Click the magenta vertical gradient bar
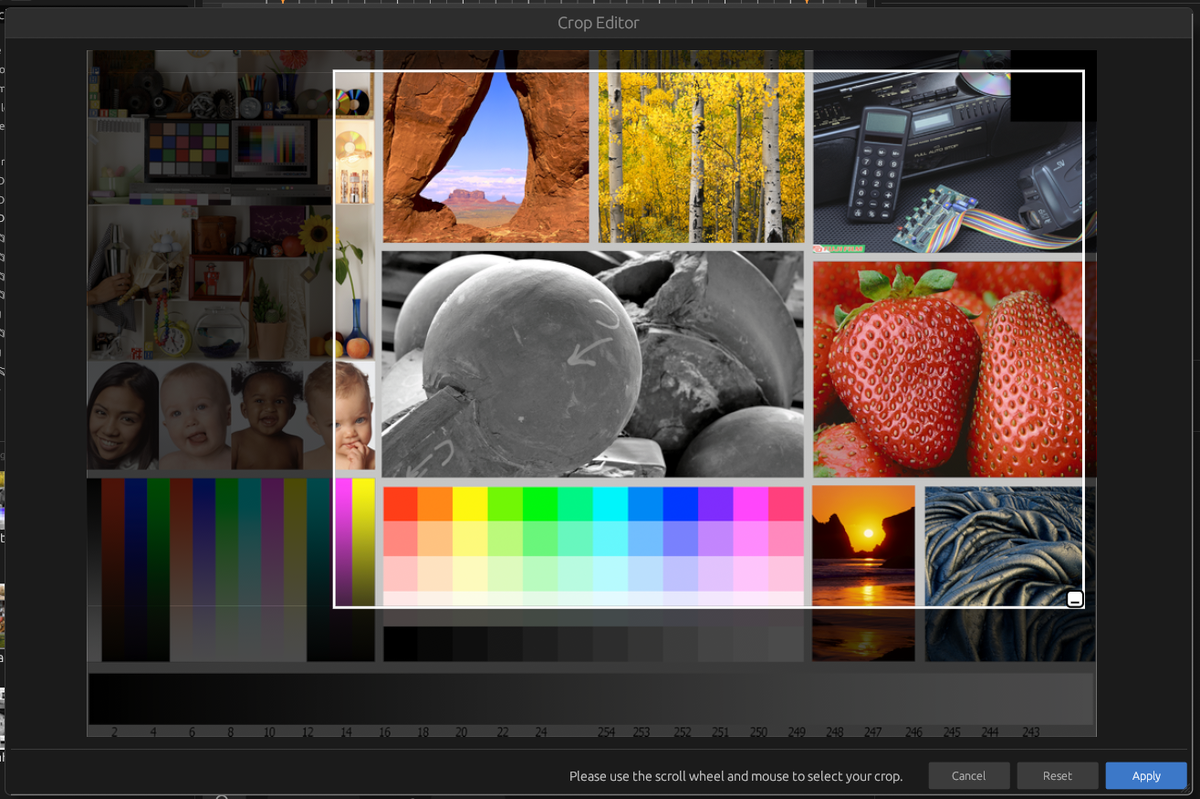 [343, 540]
